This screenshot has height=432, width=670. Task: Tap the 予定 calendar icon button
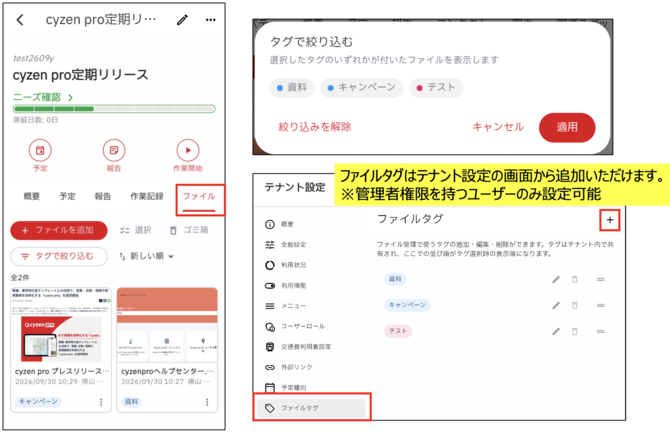[40, 150]
